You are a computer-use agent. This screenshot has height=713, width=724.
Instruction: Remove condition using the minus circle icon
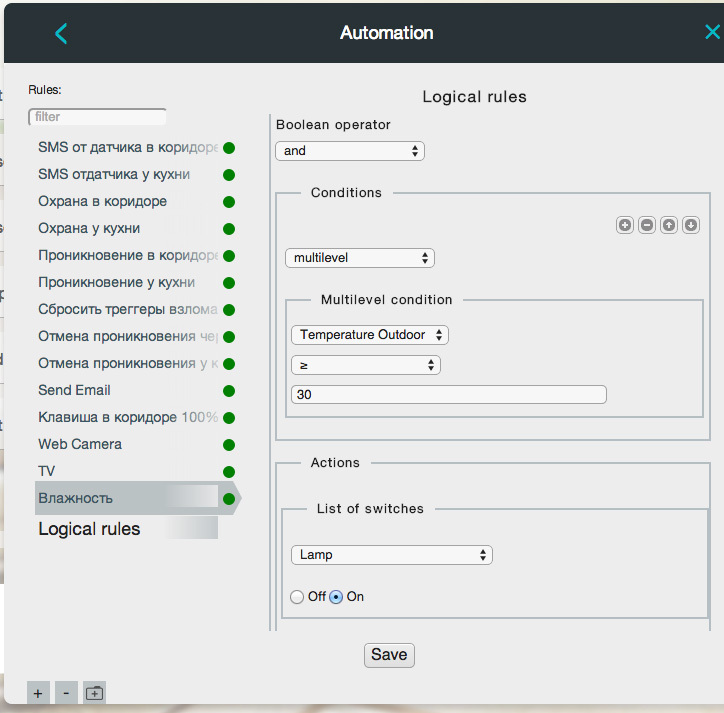point(647,225)
